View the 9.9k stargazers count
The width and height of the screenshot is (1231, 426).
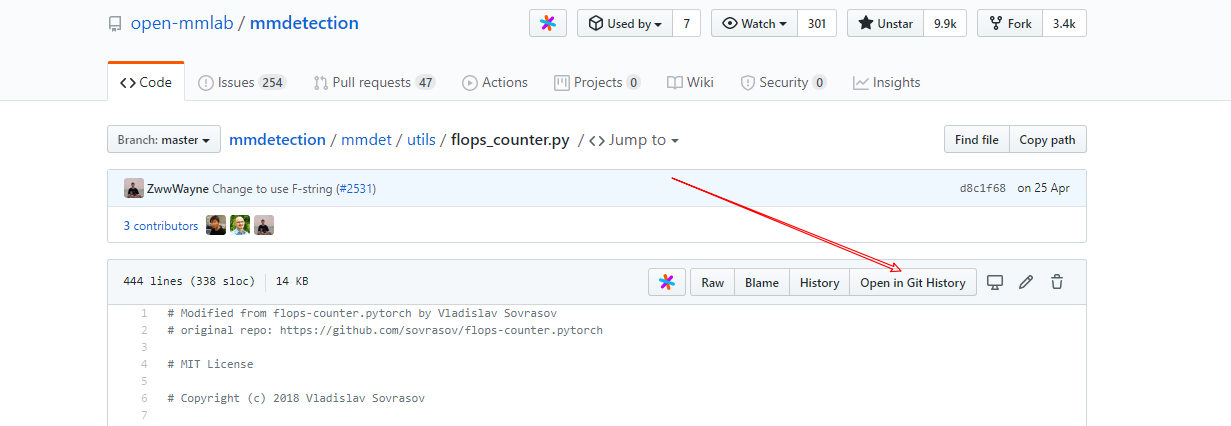coord(945,23)
